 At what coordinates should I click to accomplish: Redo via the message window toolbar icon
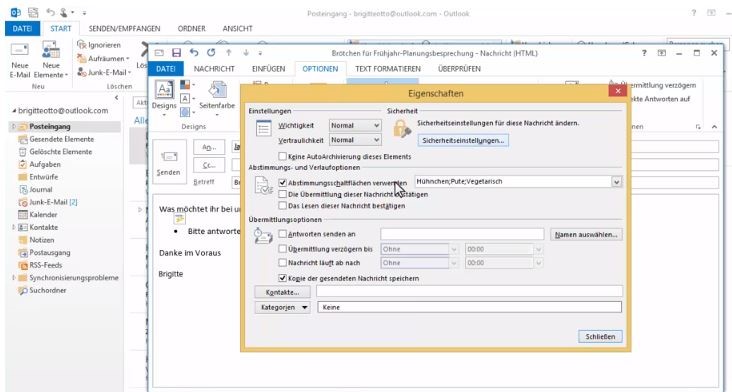(x=211, y=53)
